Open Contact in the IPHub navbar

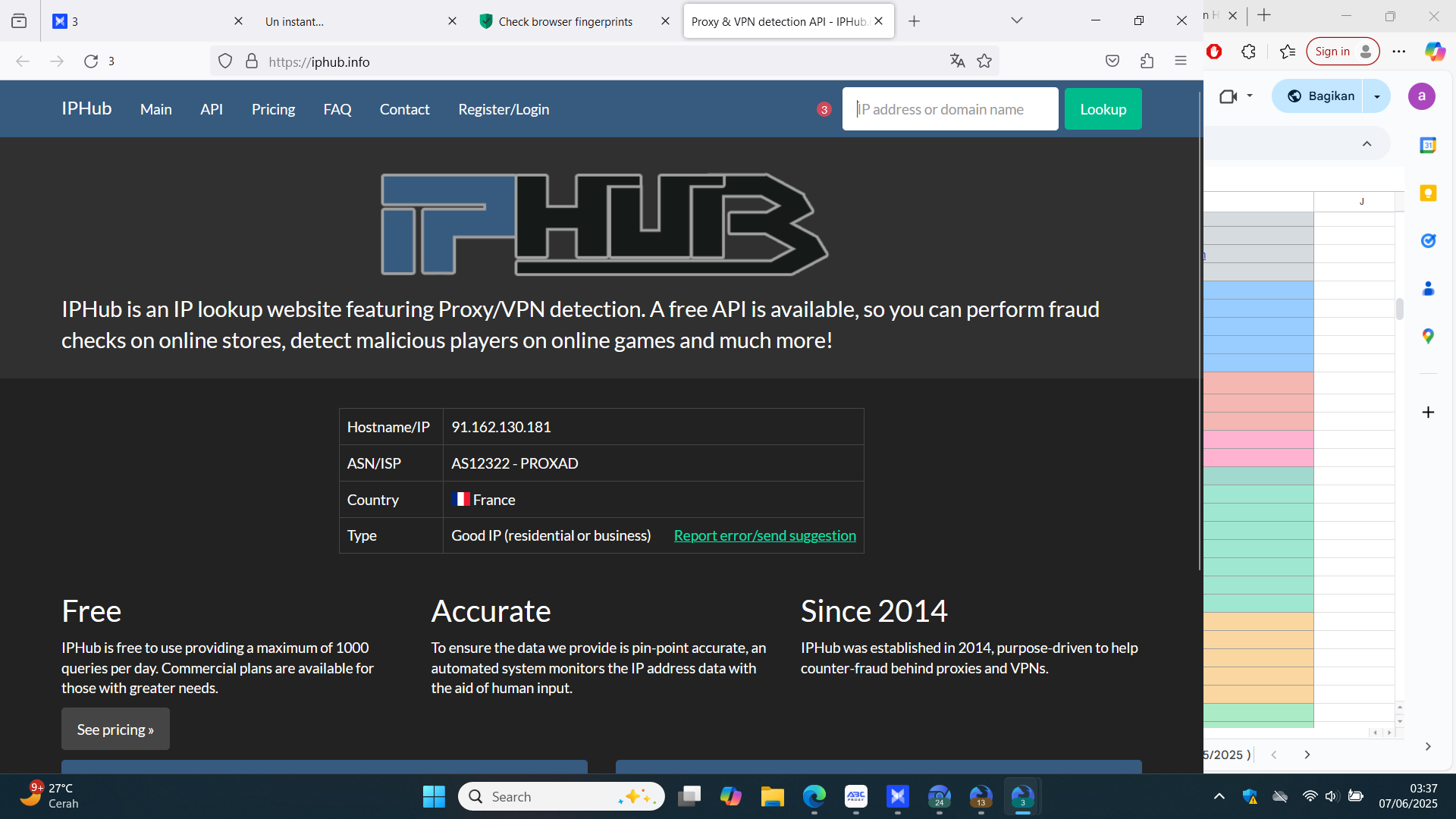click(x=404, y=109)
